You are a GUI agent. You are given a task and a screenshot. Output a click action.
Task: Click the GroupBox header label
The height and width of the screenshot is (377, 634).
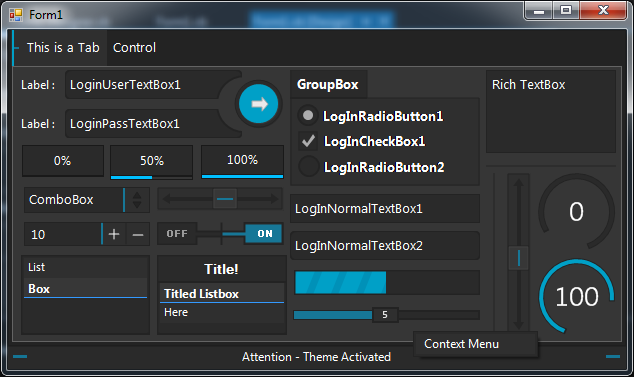coord(328,84)
